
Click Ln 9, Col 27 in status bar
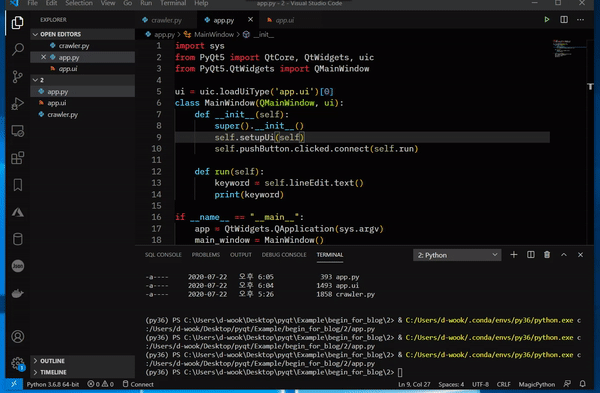pos(414,384)
